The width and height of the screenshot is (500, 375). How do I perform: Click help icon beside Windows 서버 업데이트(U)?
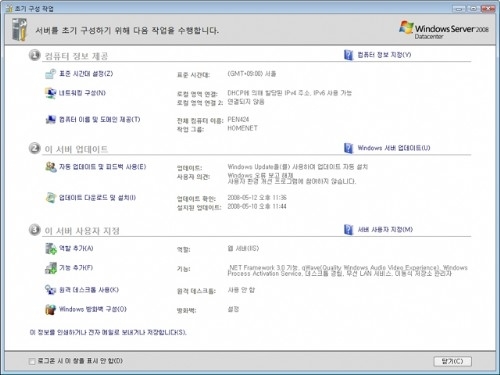click(x=348, y=148)
